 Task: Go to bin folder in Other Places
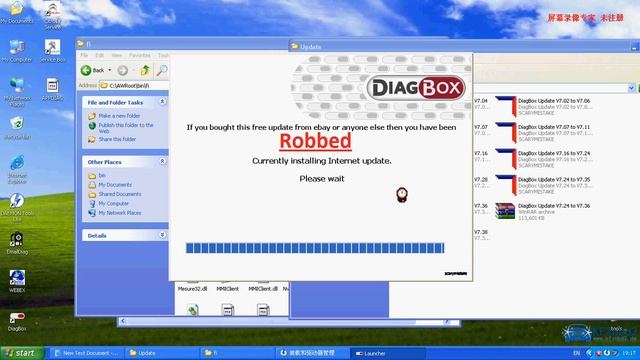102,176
